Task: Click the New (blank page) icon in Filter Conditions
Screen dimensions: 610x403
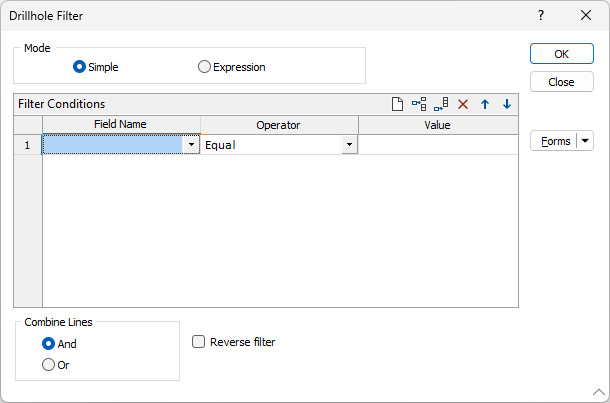Action: (x=397, y=104)
